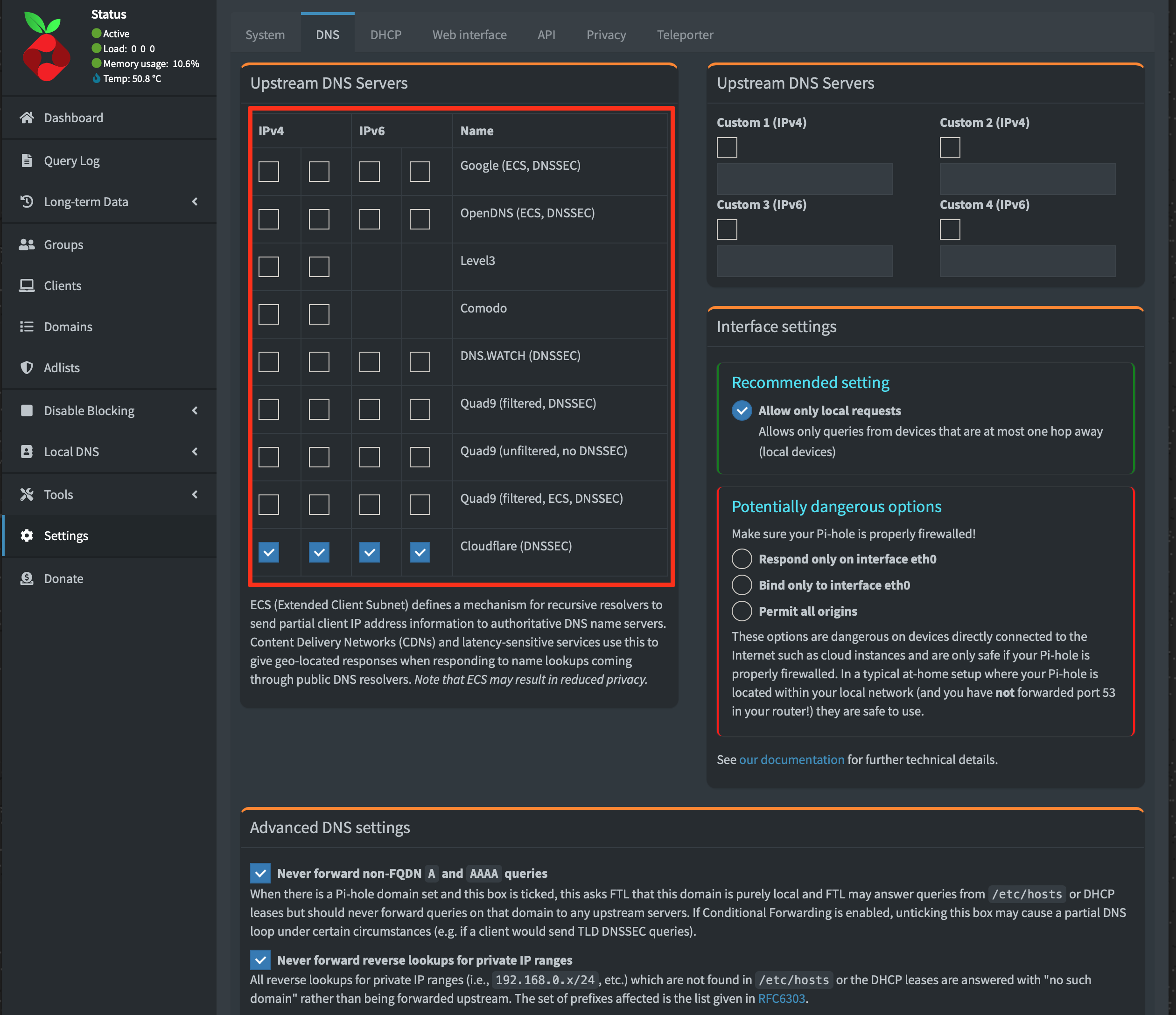This screenshot has height=1015, width=1176.
Task: Select Bind only to interface eth0
Action: (742, 584)
